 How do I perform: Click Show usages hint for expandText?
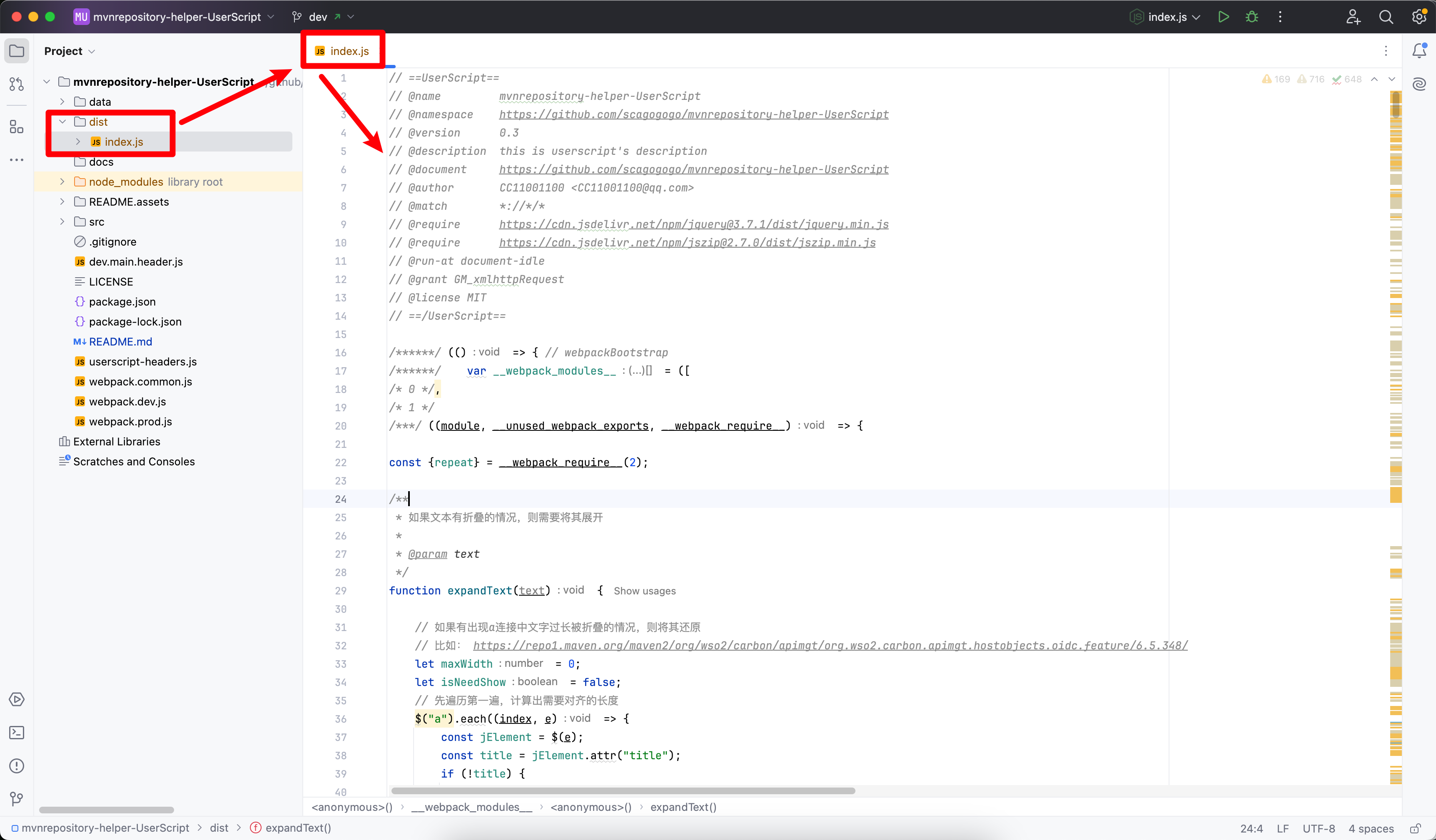(x=644, y=591)
